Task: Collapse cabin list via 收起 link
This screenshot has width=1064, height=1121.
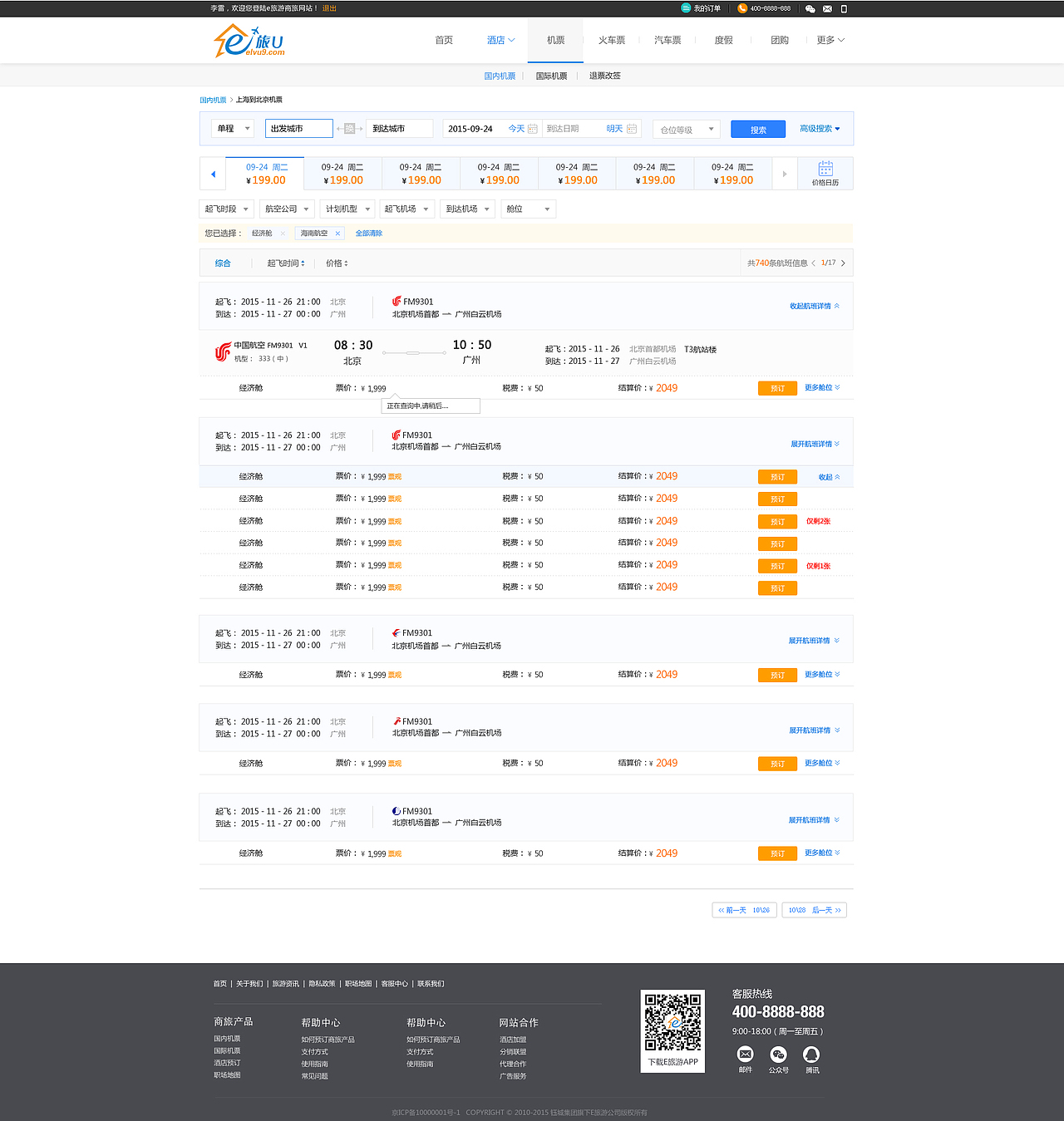Action: pos(830,477)
